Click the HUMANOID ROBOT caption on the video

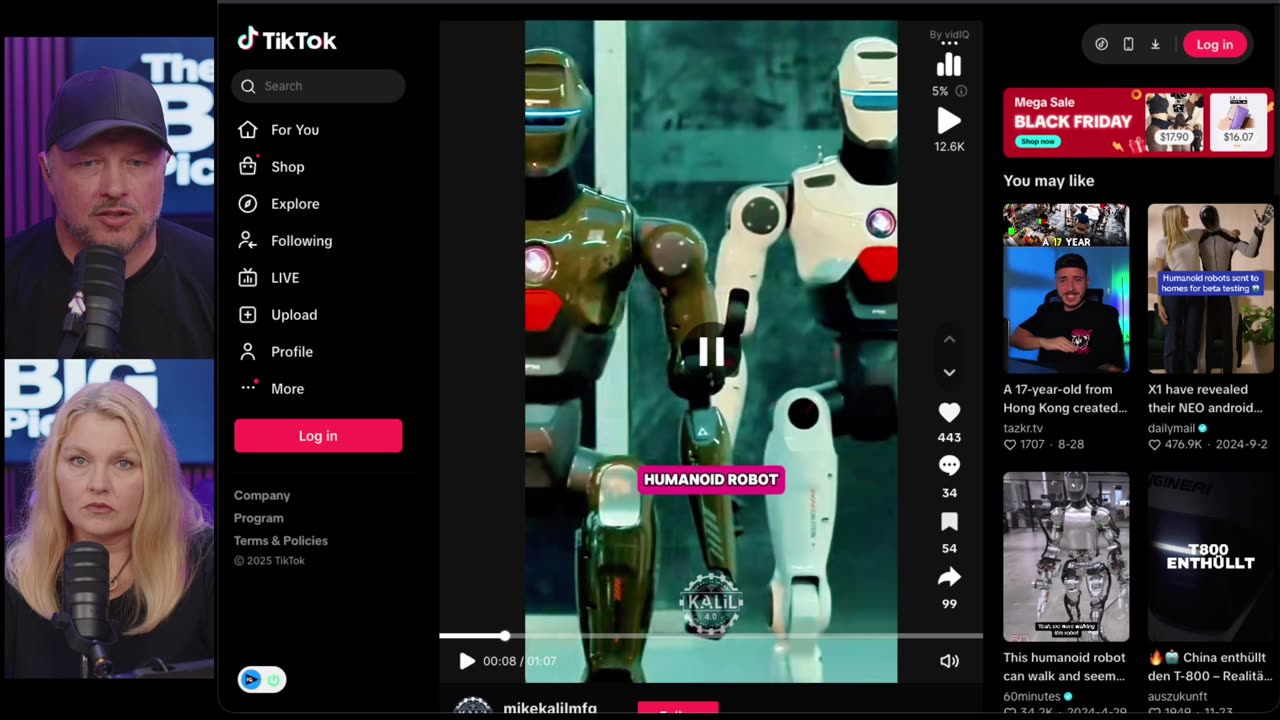coord(711,480)
